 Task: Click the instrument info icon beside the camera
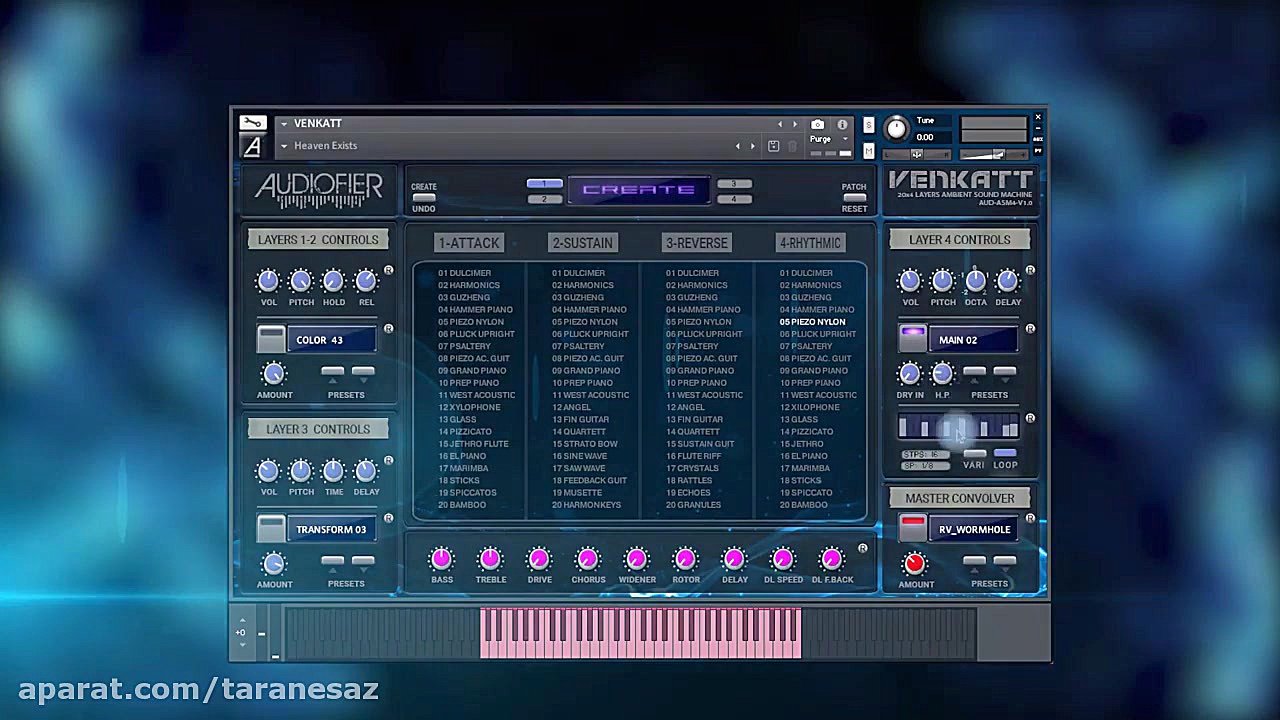click(x=842, y=123)
